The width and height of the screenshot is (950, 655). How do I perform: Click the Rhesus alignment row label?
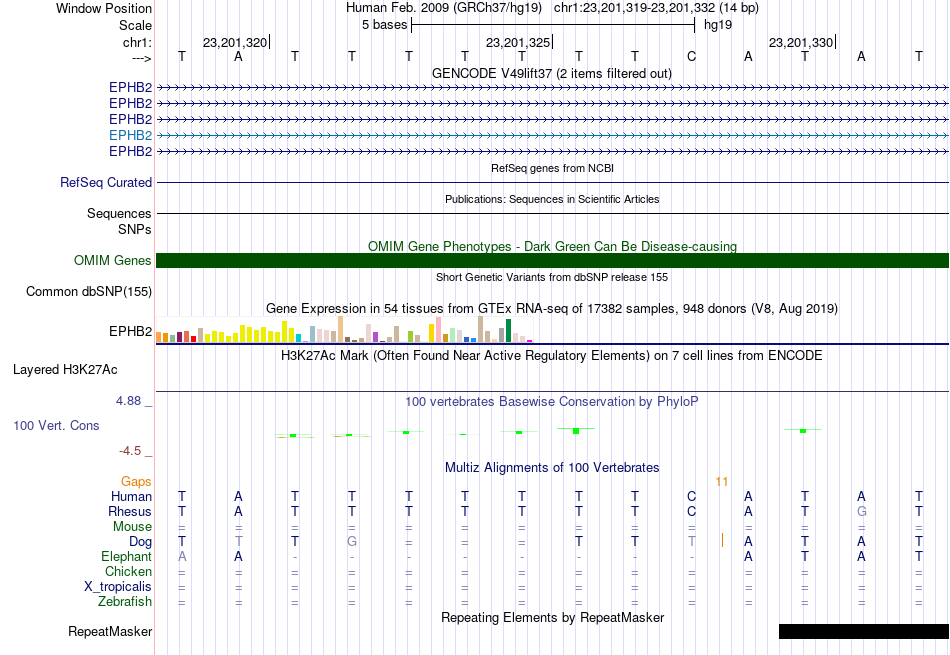(130, 511)
